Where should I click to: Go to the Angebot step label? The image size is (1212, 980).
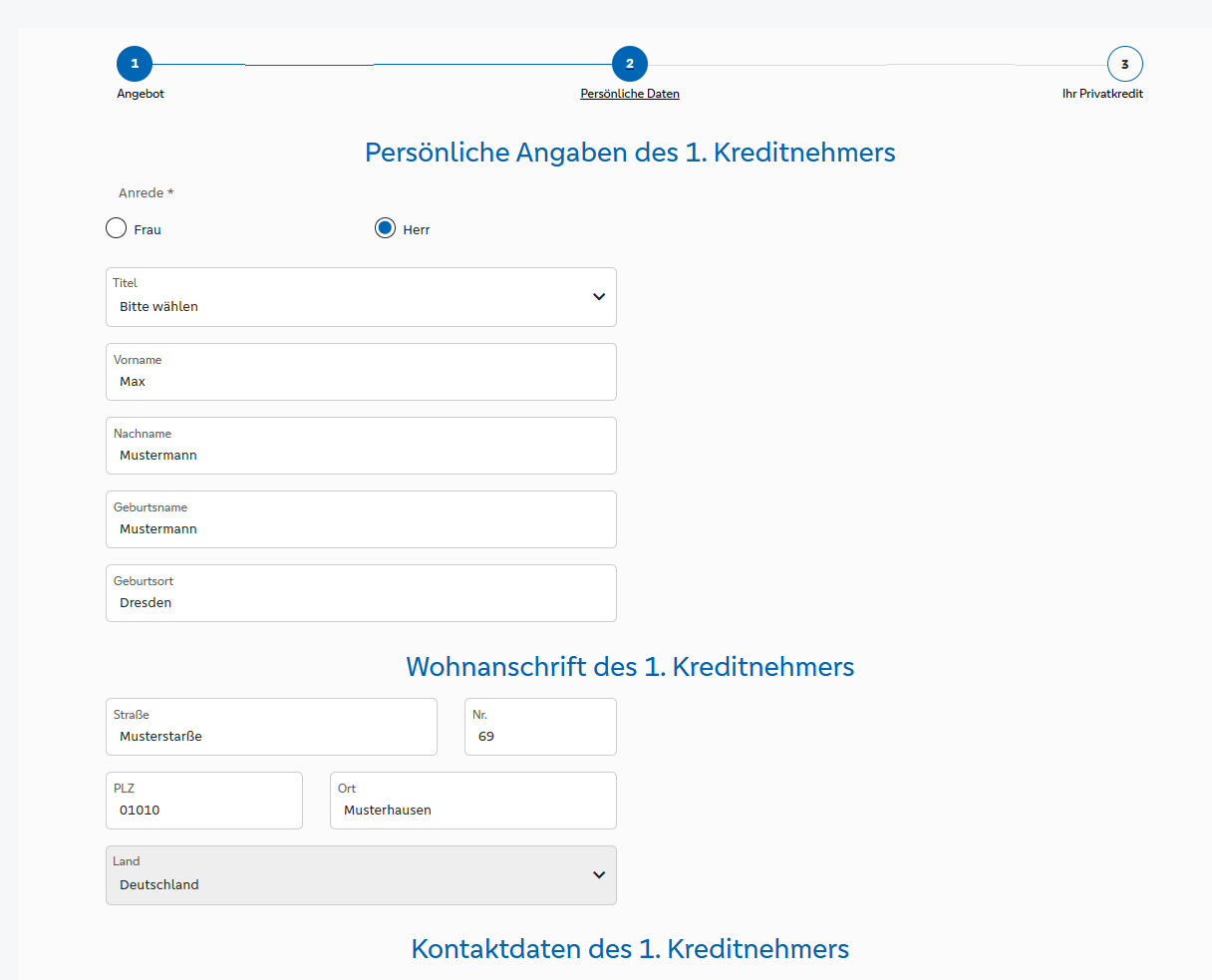tap(141, 94)
